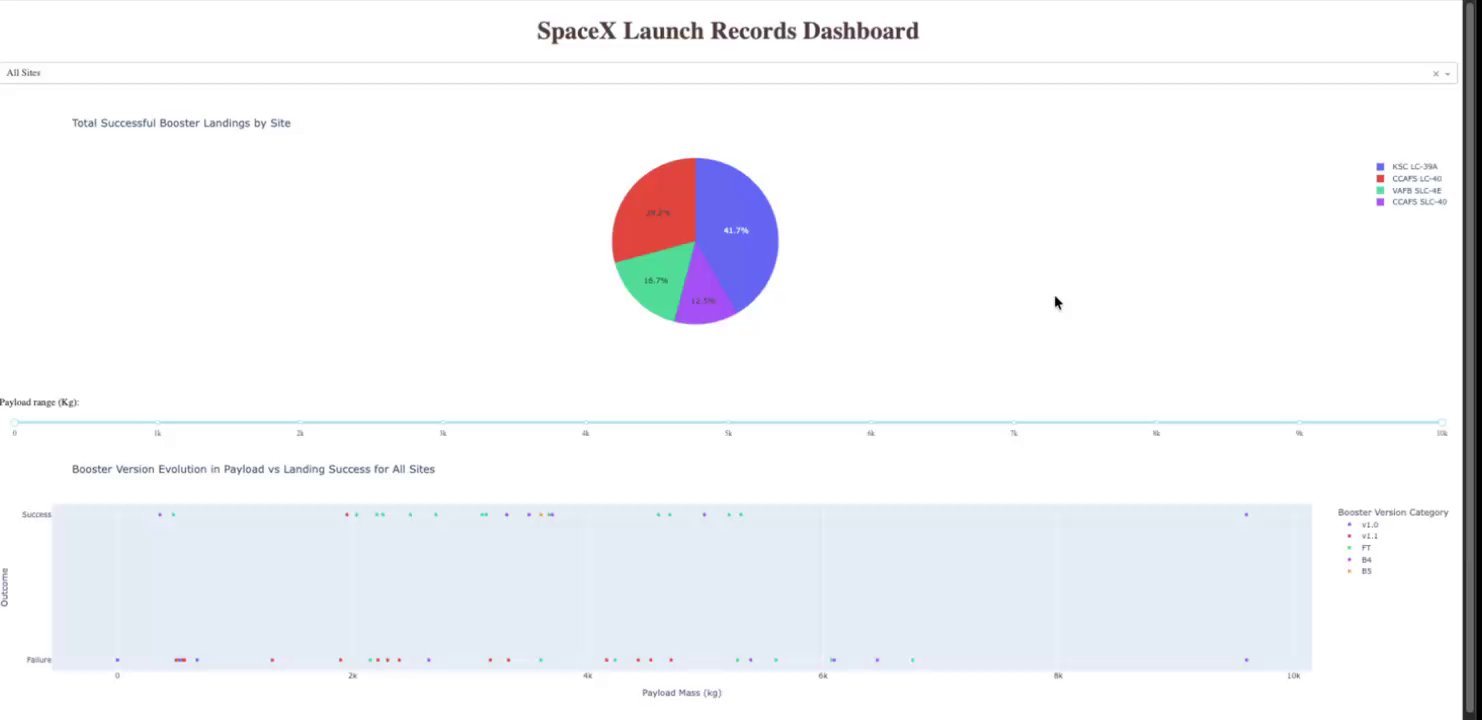Click the SpaceX Launch Records Dashboard title
The width and height of the screenshot is (1482, 720).
[728, 31]
